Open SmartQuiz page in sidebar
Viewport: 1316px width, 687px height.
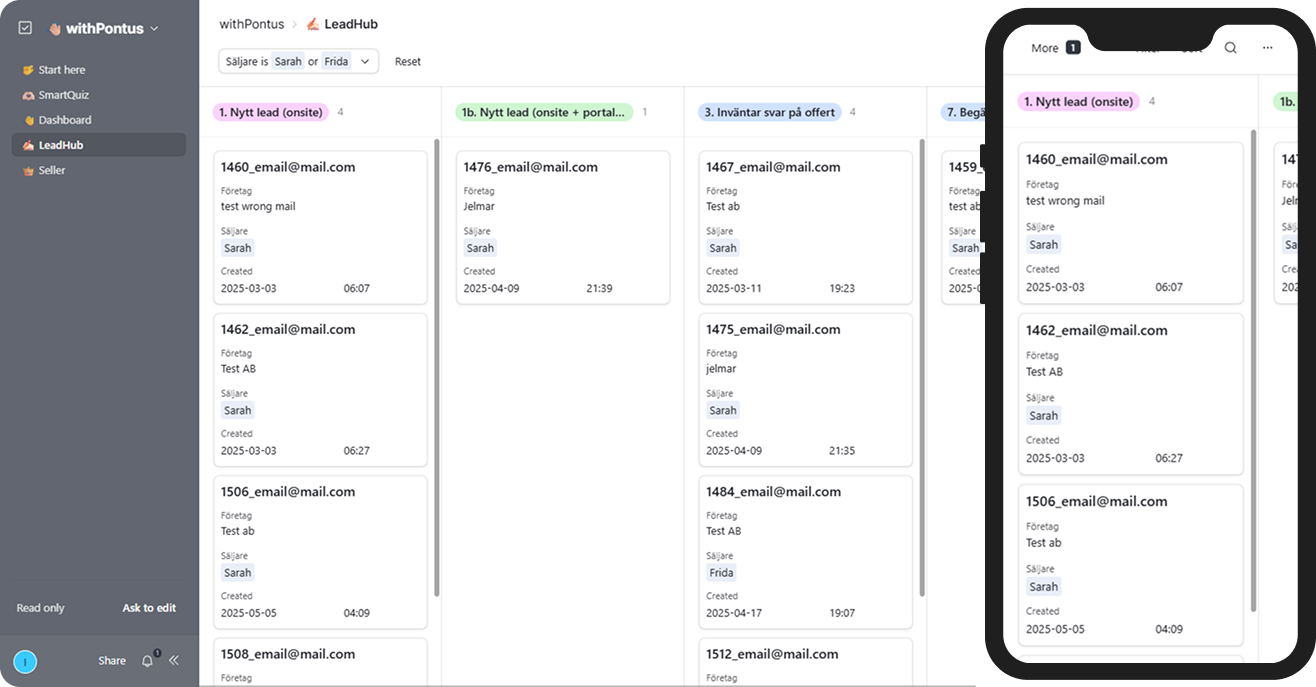tap(64, 95)
